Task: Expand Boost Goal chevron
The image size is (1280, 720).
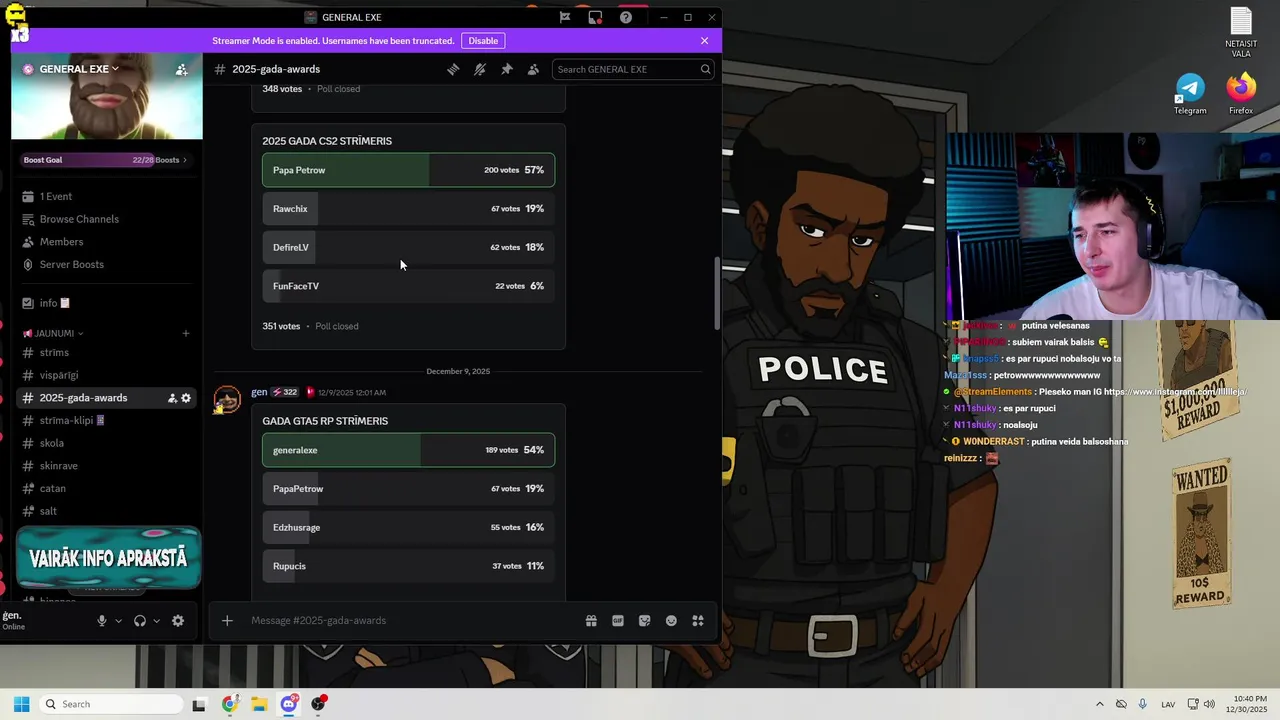Action: pyautogui.click(x=185, y=160)
